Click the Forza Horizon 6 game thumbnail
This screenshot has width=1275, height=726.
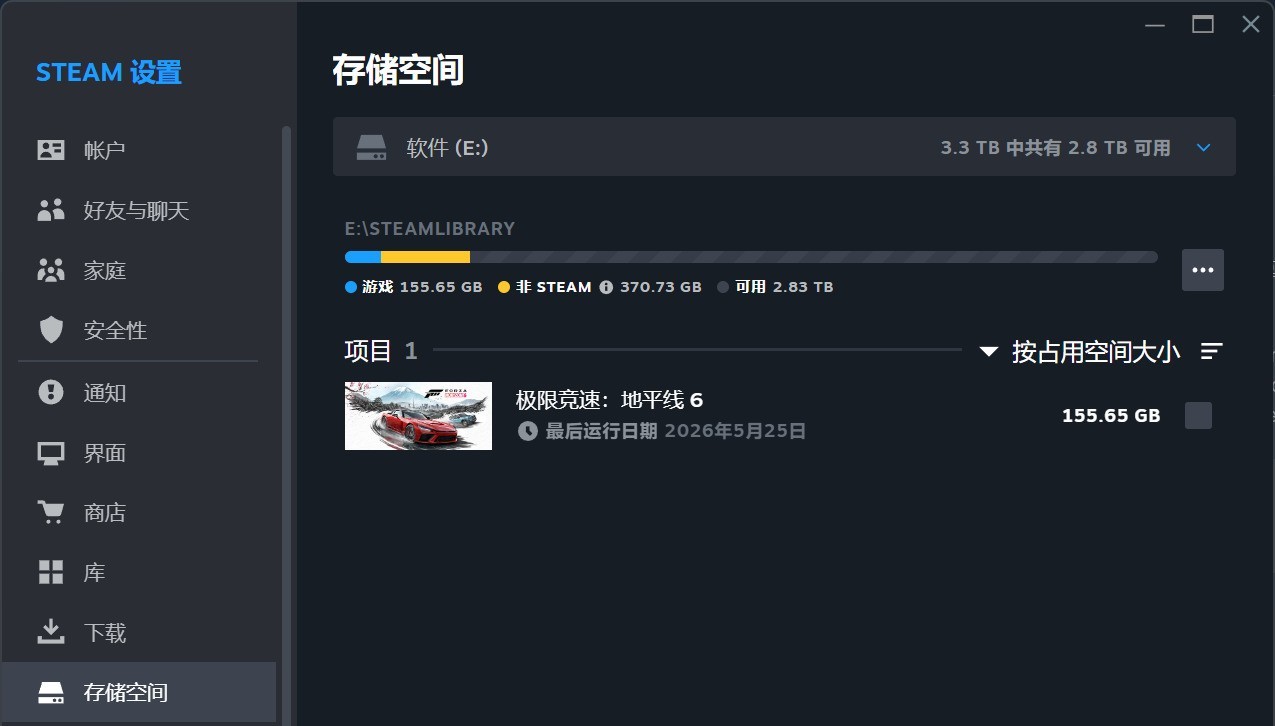(x=418, y=416)
